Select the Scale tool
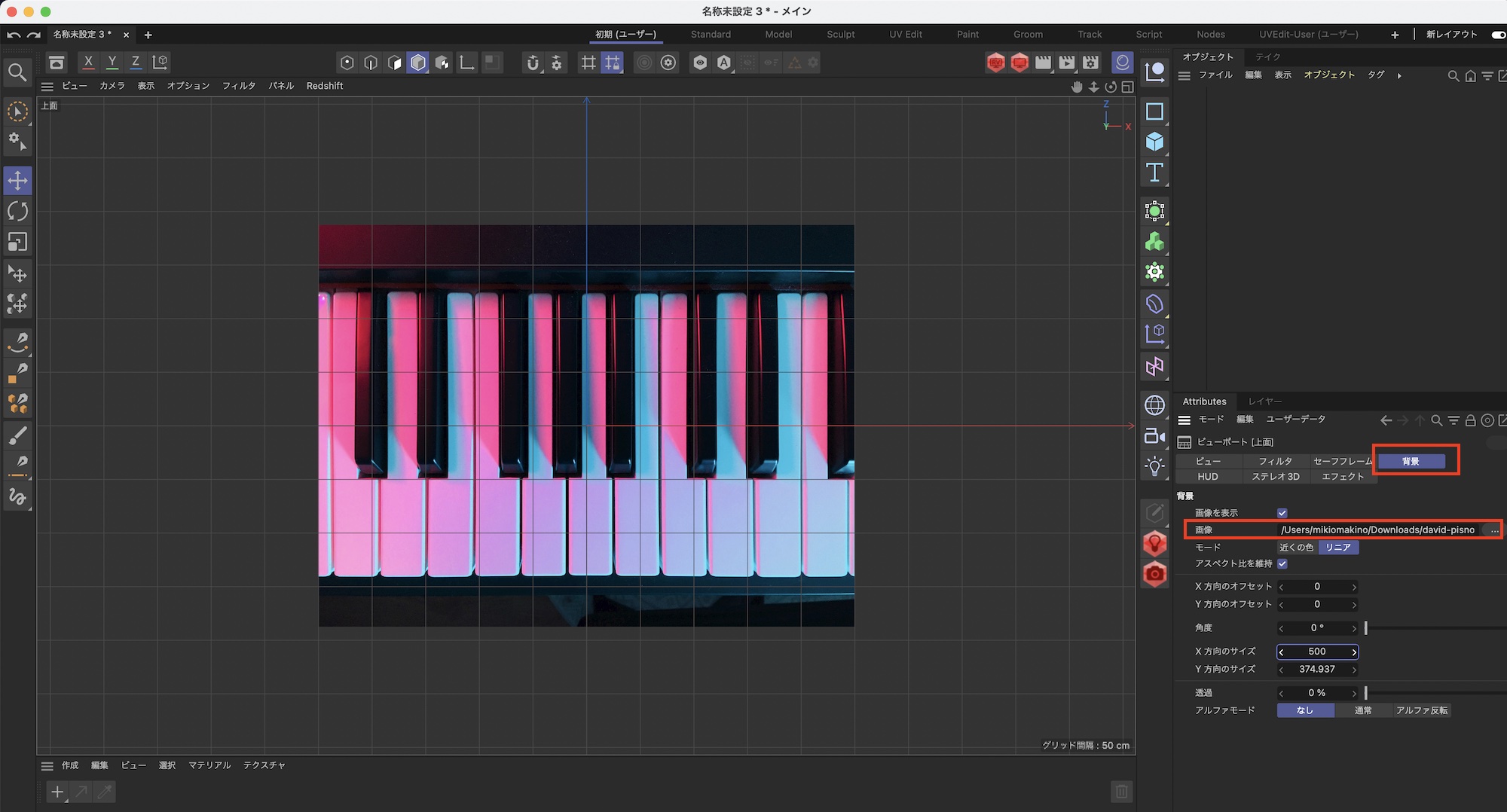 point(17,242)
